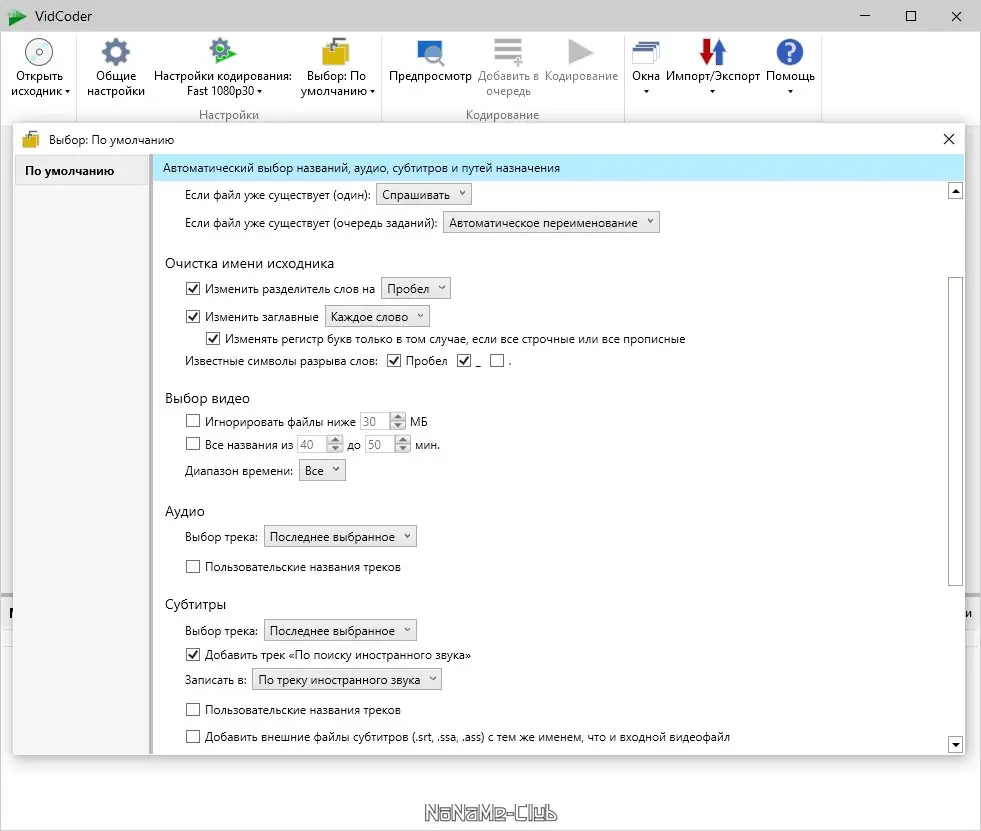Click the scroll down arrow
The image size is (981, 831).
[x=955, y=745]
